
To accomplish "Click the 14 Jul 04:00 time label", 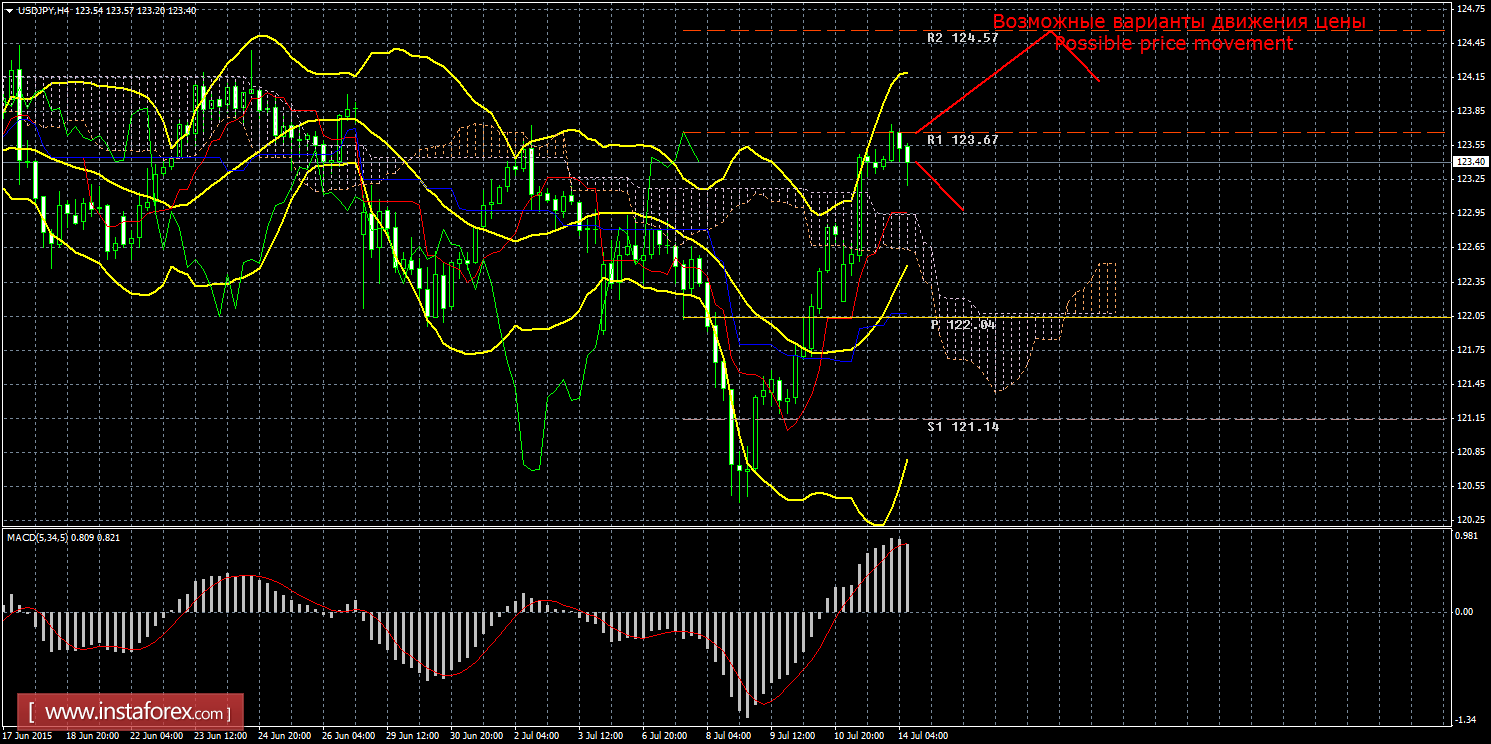I will click(925, 735).
